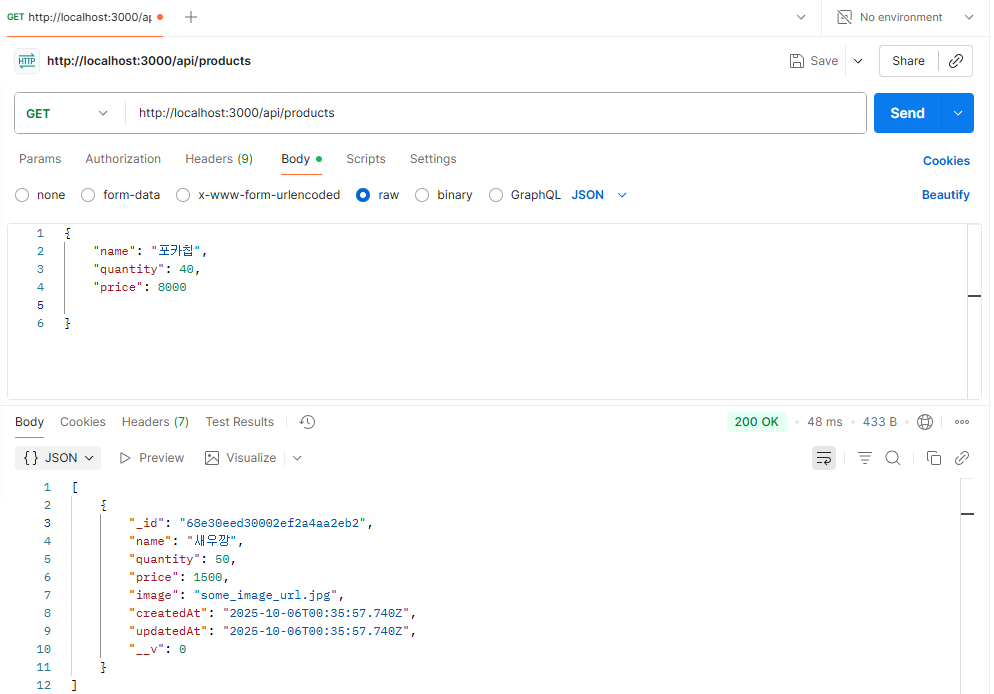Open response history clock icon
This screenshot has width=994, height=694.
point(307,422)
